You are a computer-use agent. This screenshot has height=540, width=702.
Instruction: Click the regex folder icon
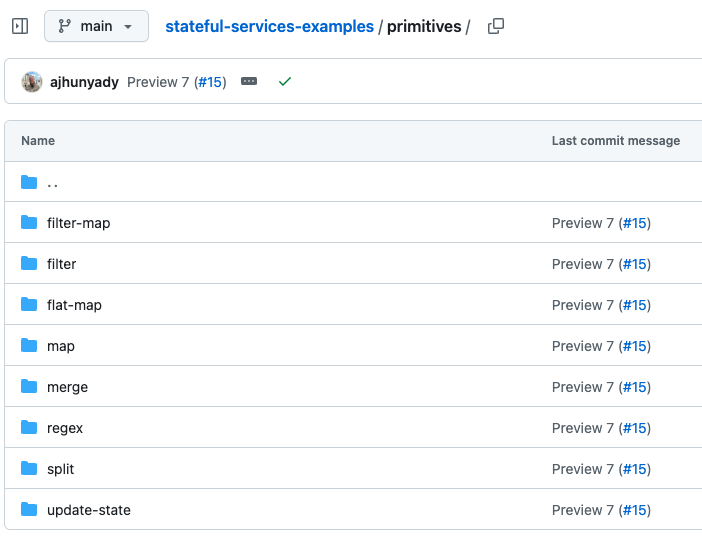pos(29,428)
